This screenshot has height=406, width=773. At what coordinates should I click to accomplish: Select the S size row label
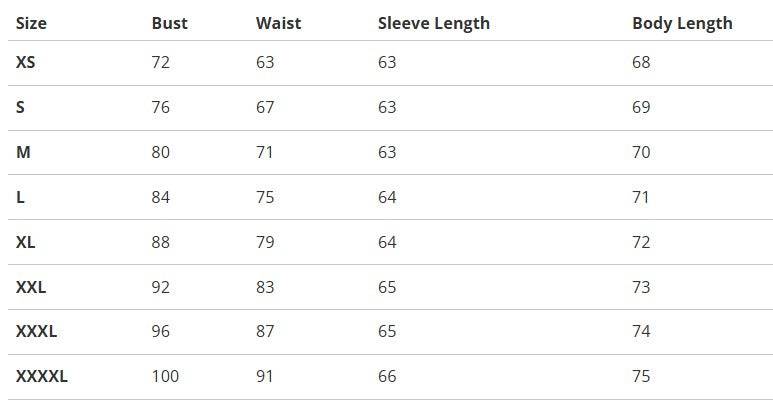(21, 107)
